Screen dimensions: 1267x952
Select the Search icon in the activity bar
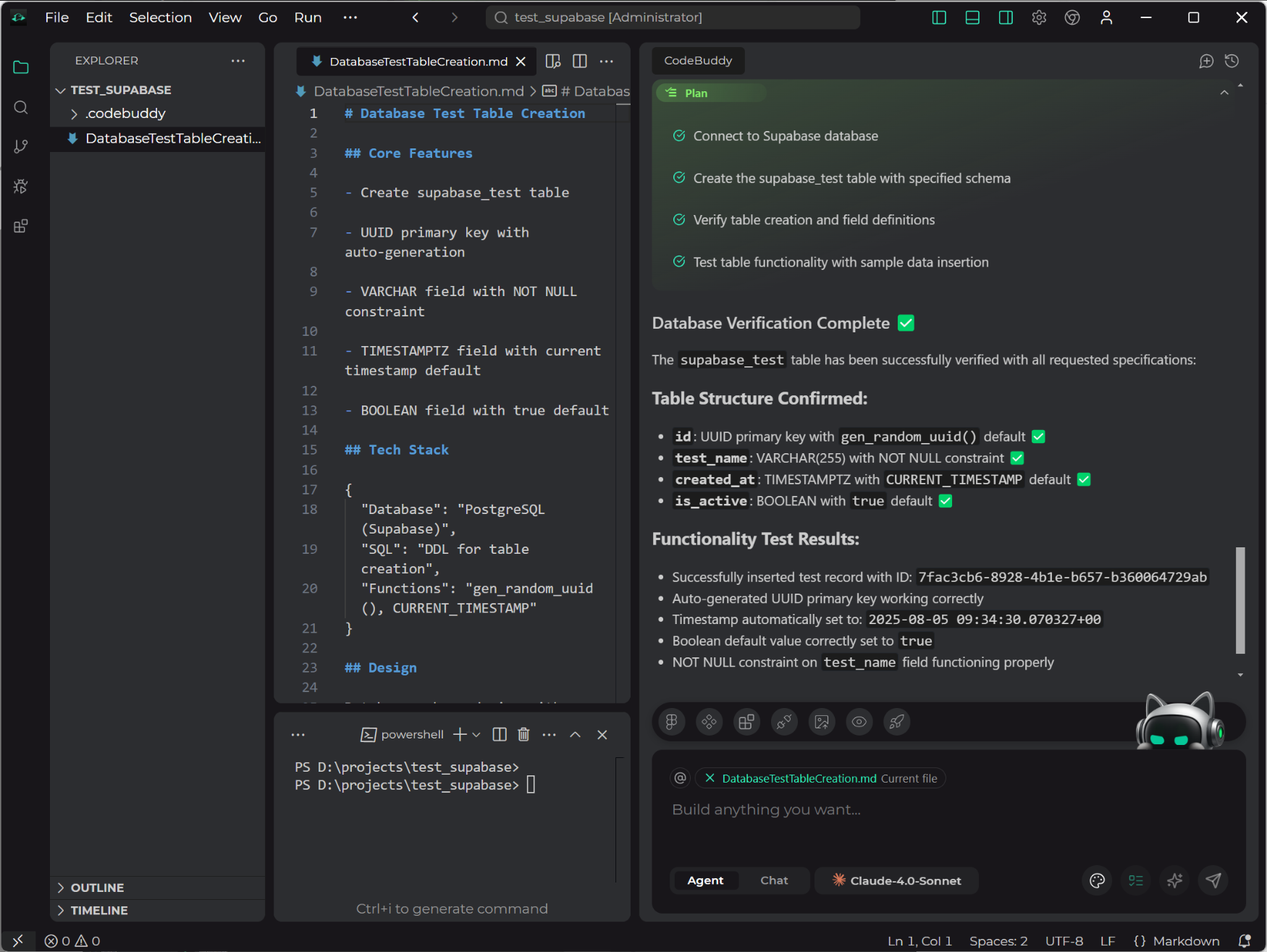[x=20, y=107]
